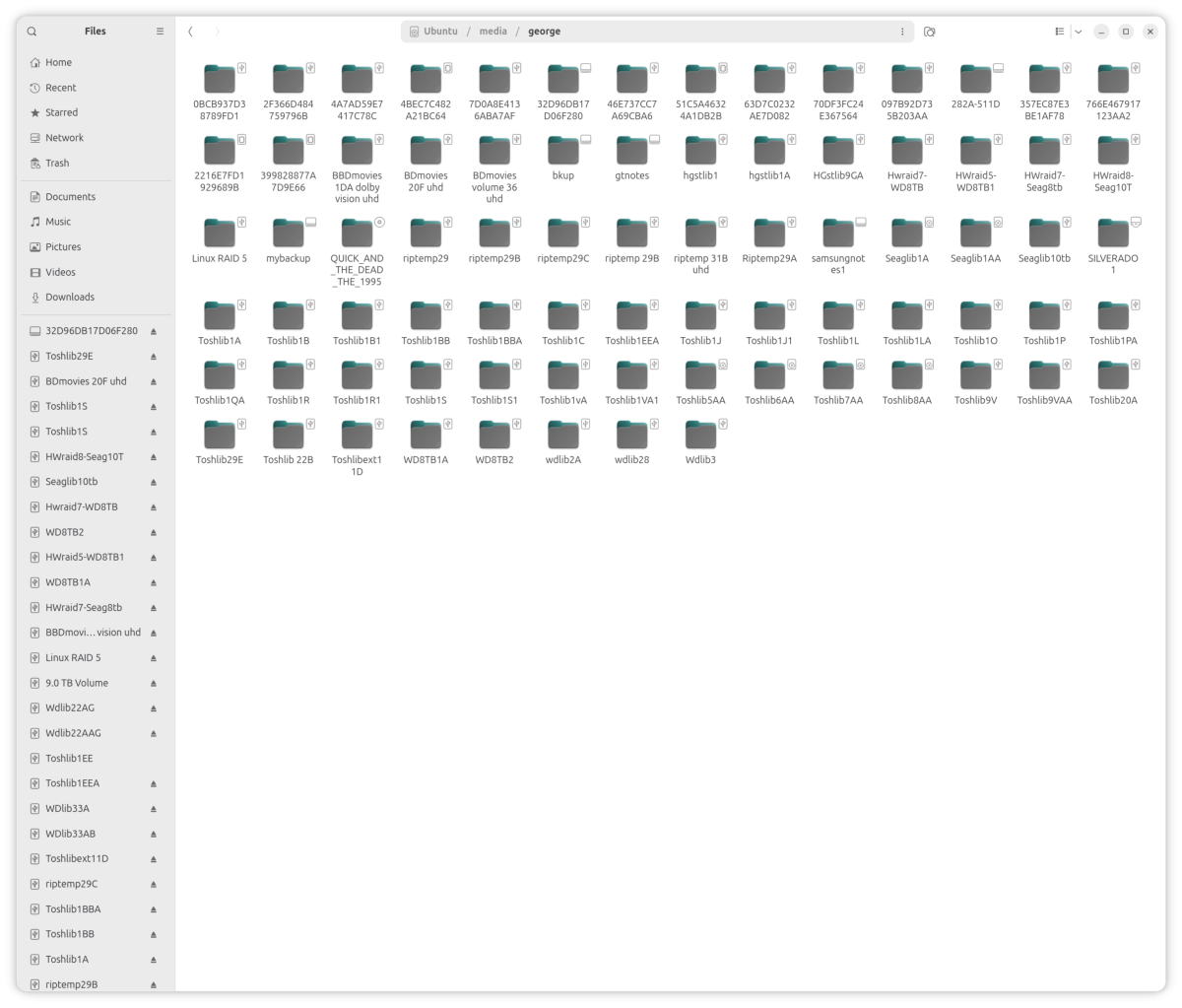
Task: Eject the riptemp29C drive in the sidebar
Action: click(153, 884)
